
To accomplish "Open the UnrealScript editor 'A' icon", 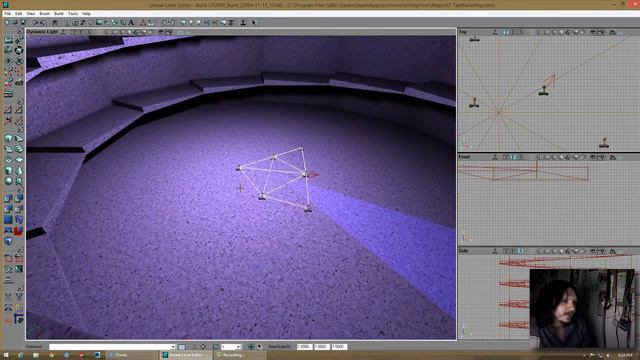I will [131, 22].
